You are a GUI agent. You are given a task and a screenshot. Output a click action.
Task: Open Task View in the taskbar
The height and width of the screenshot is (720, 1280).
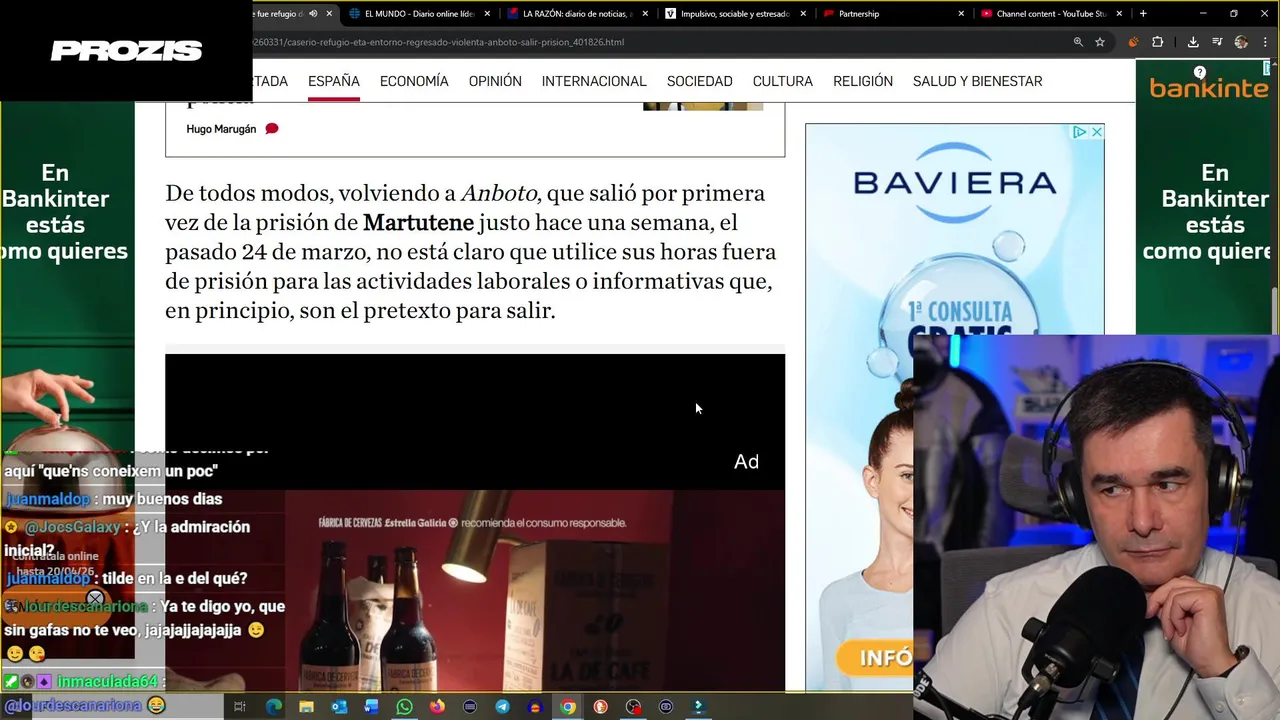pyautogui.click(x=240, y=707)
